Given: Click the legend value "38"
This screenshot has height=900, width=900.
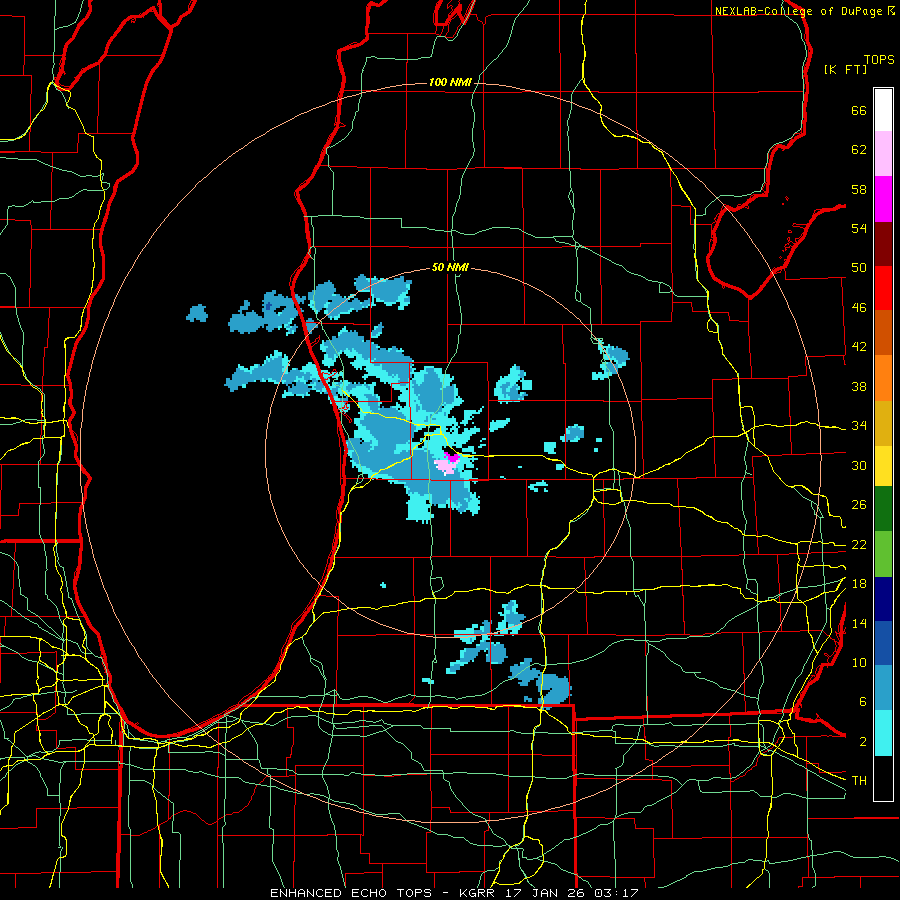Looking at the screenshot, I should tap(859, 386).
